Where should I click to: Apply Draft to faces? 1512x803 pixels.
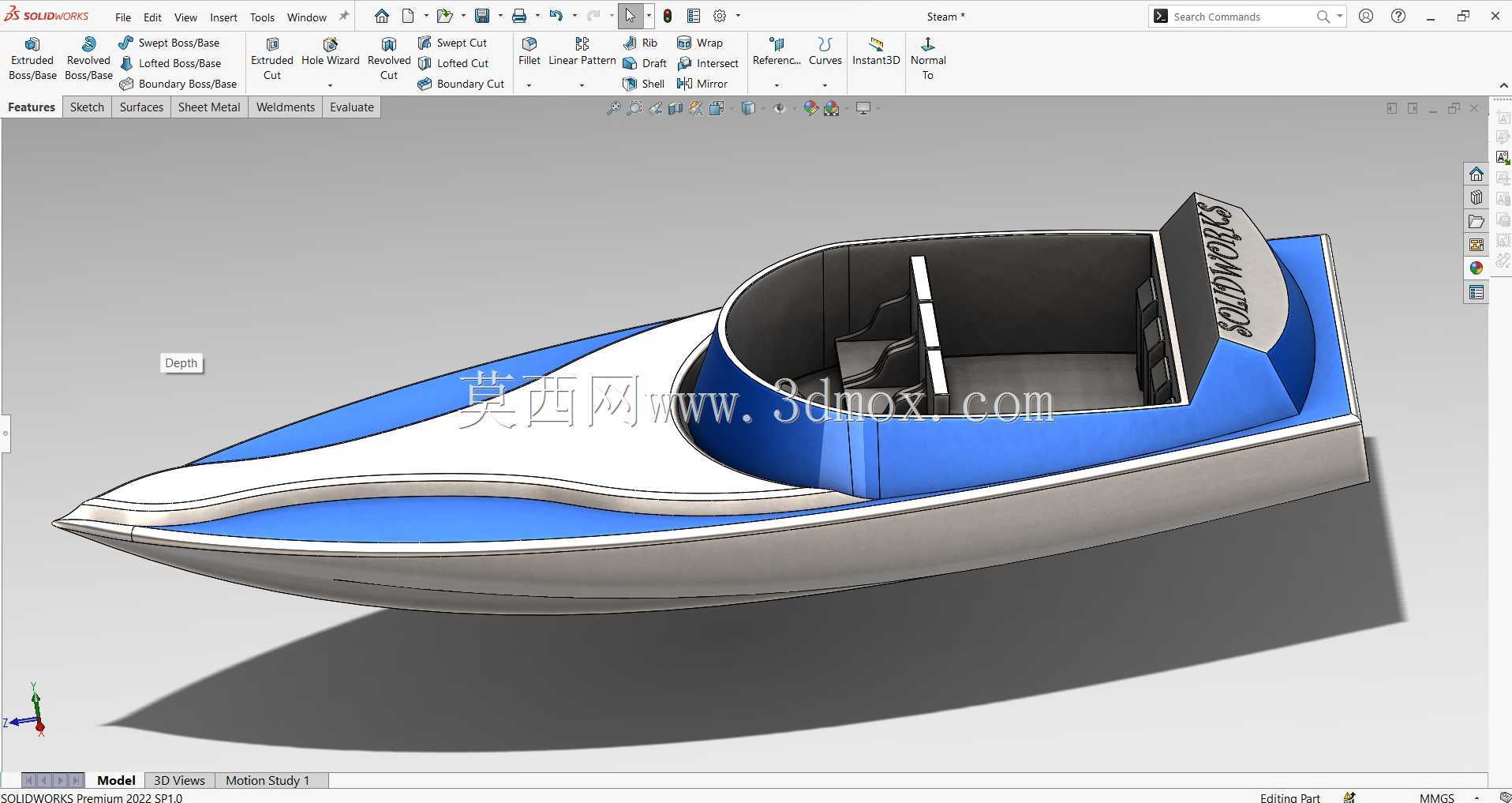(x=645, y=63)
